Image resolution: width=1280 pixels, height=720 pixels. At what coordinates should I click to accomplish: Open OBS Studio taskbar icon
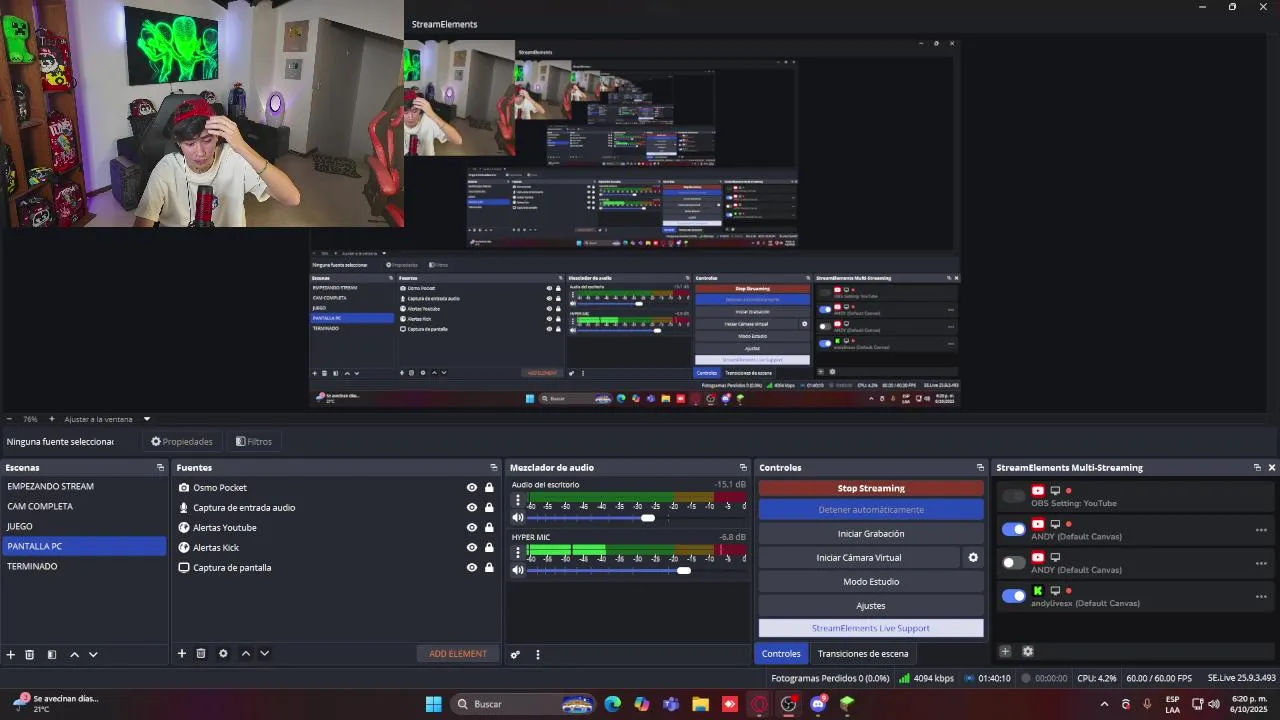789,704
